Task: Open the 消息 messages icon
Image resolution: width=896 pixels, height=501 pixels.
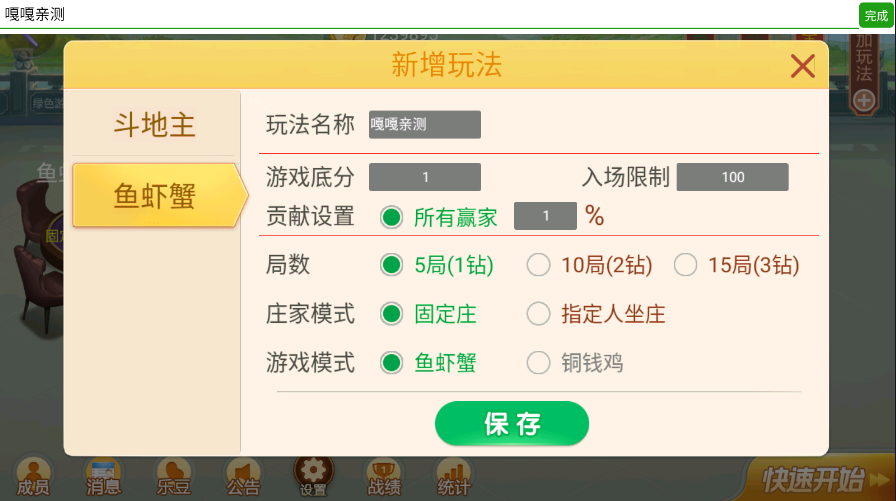Action: (x=103, y=477)
